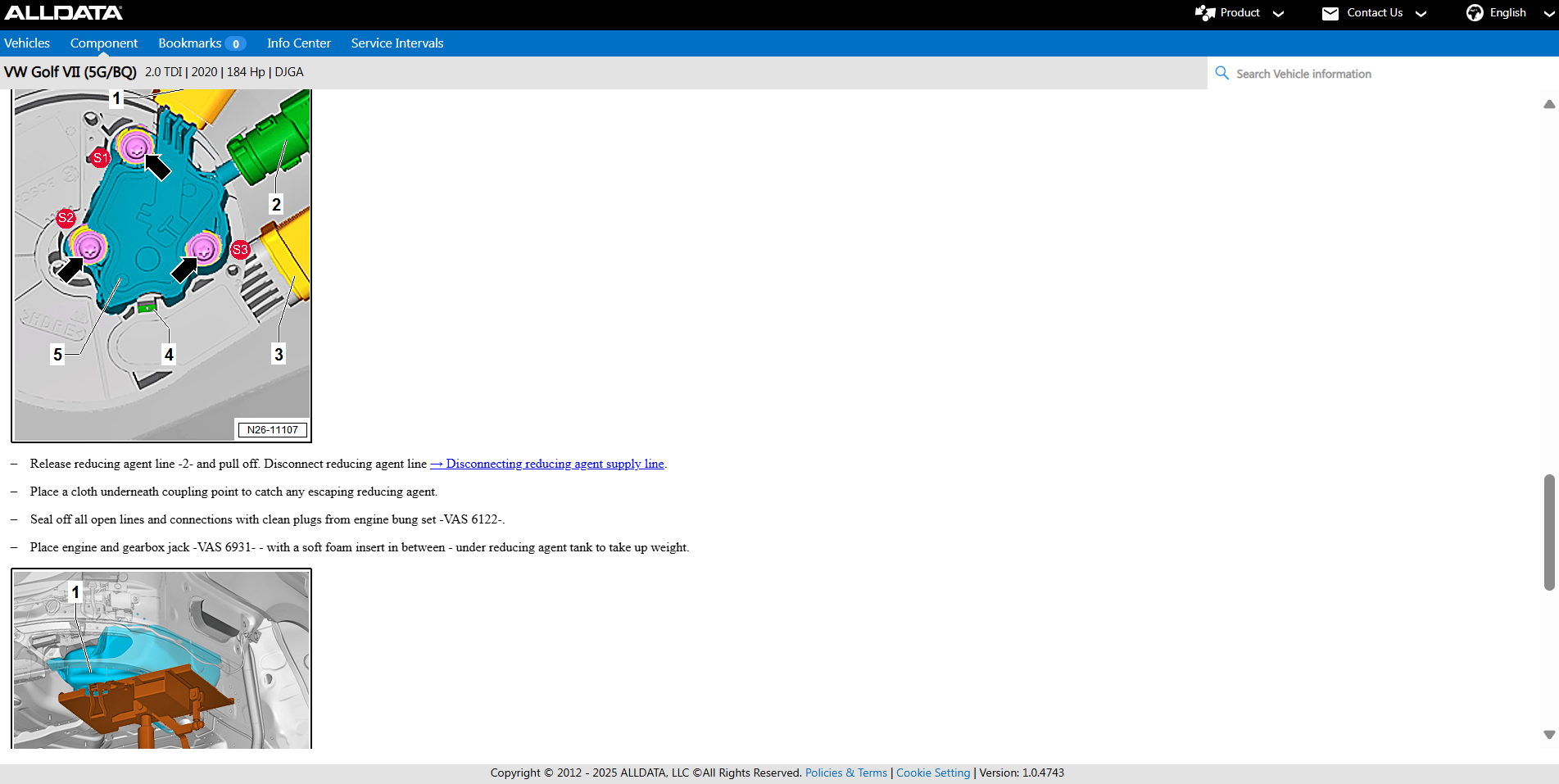The width and height of the screenshot is (1559, 784).
Task: Go to Service Intervals
Action: [x=397, y=43]
